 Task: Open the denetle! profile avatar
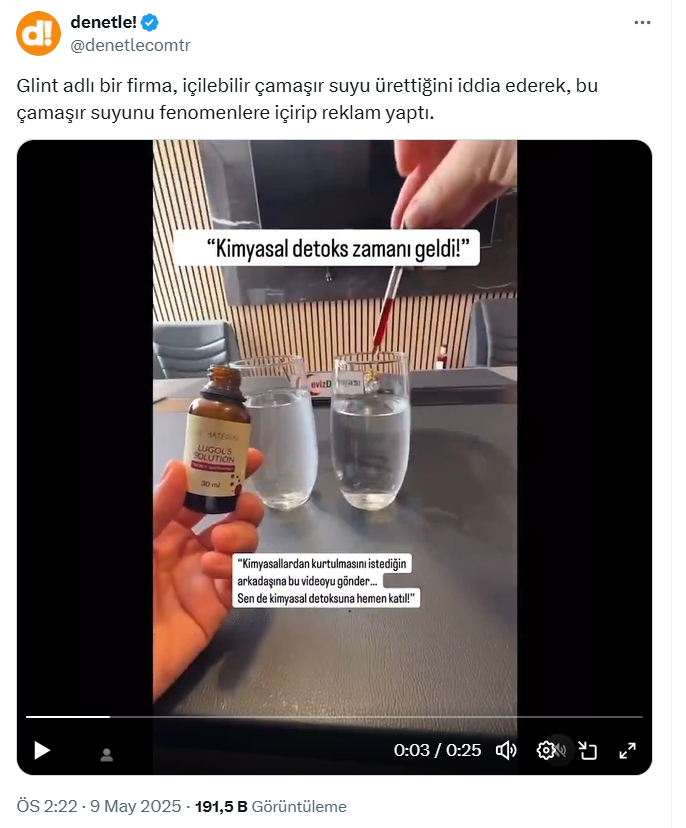click(38, 33)
